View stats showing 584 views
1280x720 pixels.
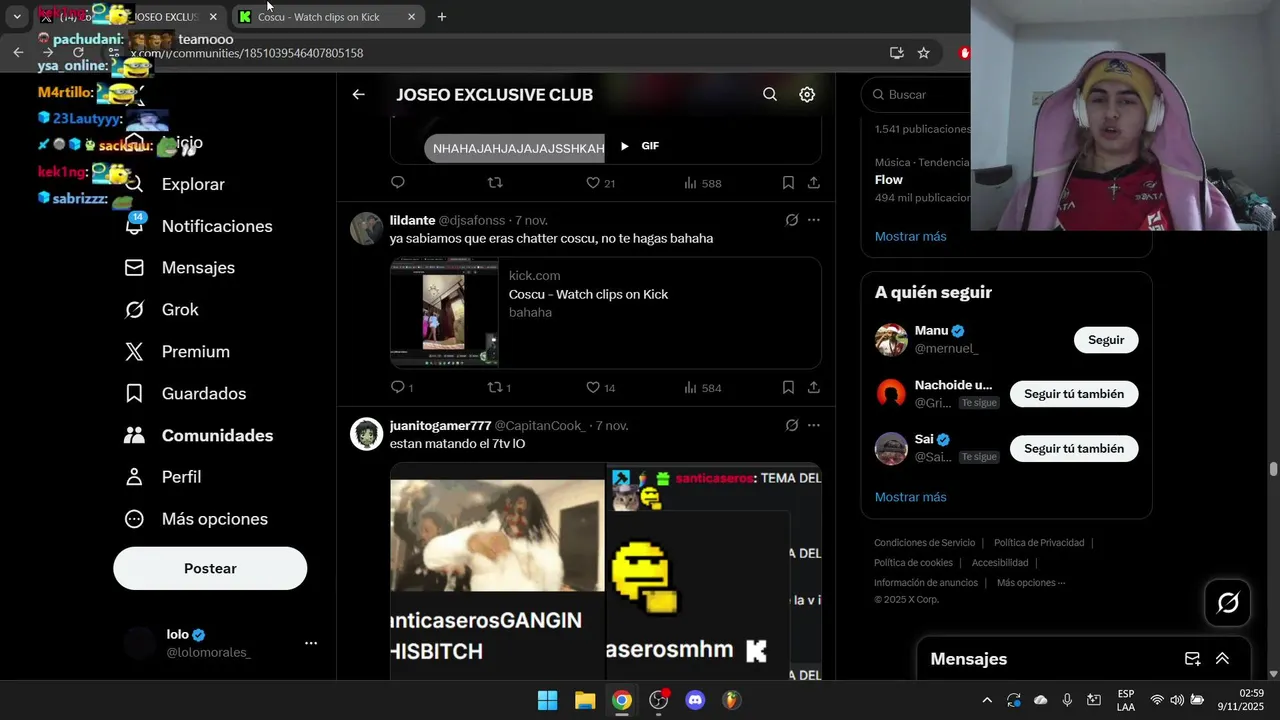[x=702, y=387]
